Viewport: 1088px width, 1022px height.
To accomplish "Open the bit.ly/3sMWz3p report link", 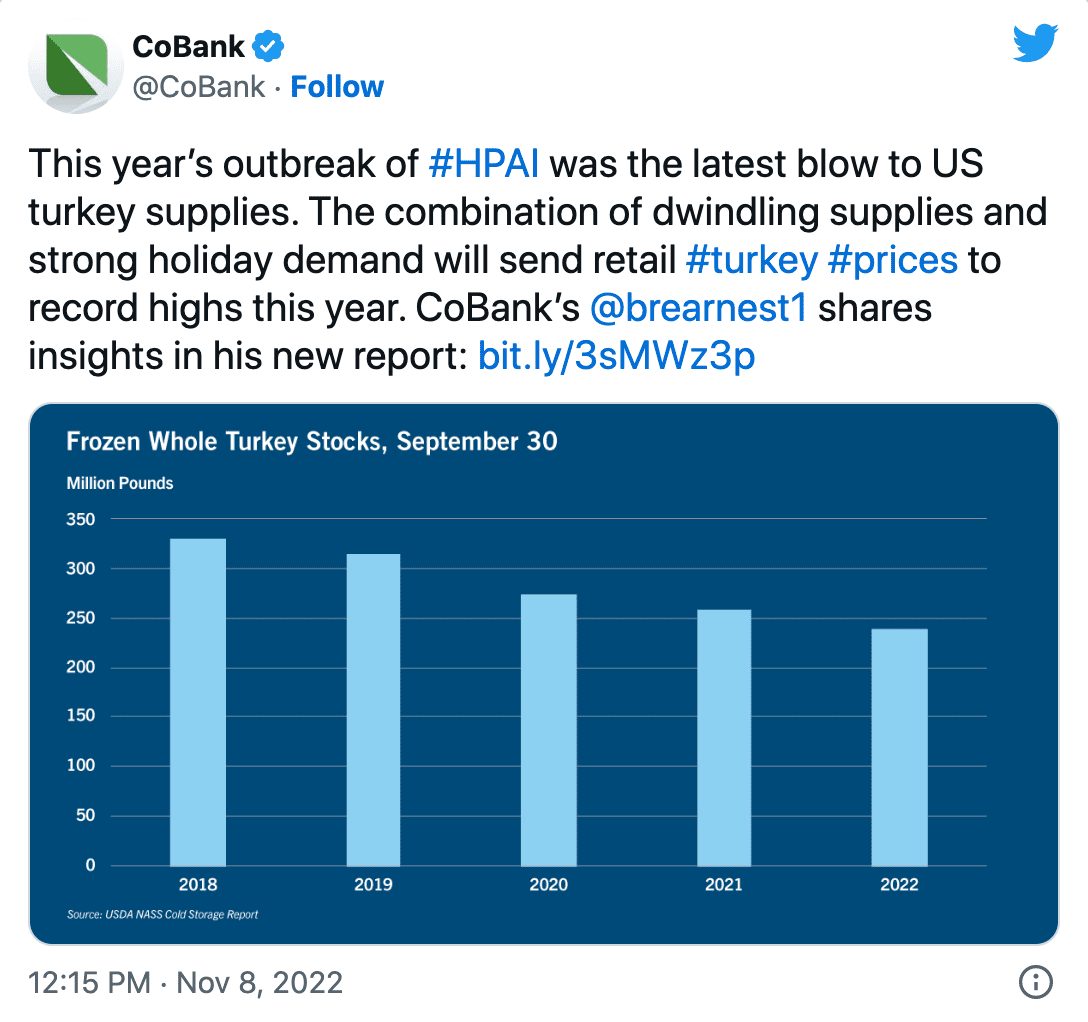I will tap(616, 356).
